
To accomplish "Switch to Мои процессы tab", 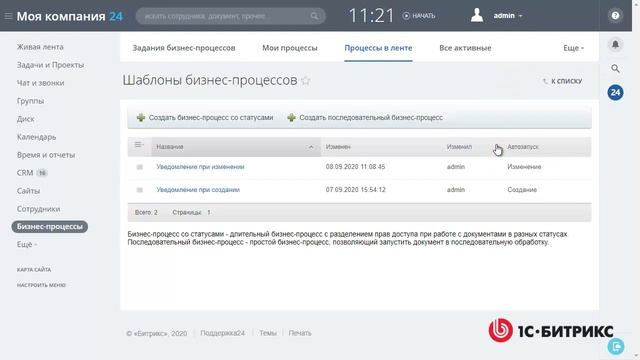I will [x=290, y=48].
